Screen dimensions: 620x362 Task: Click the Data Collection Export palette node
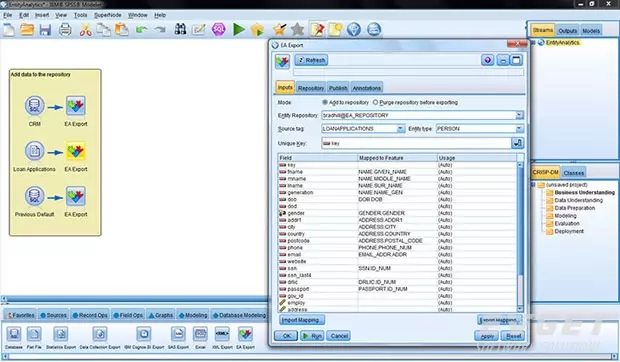(100, 334)
